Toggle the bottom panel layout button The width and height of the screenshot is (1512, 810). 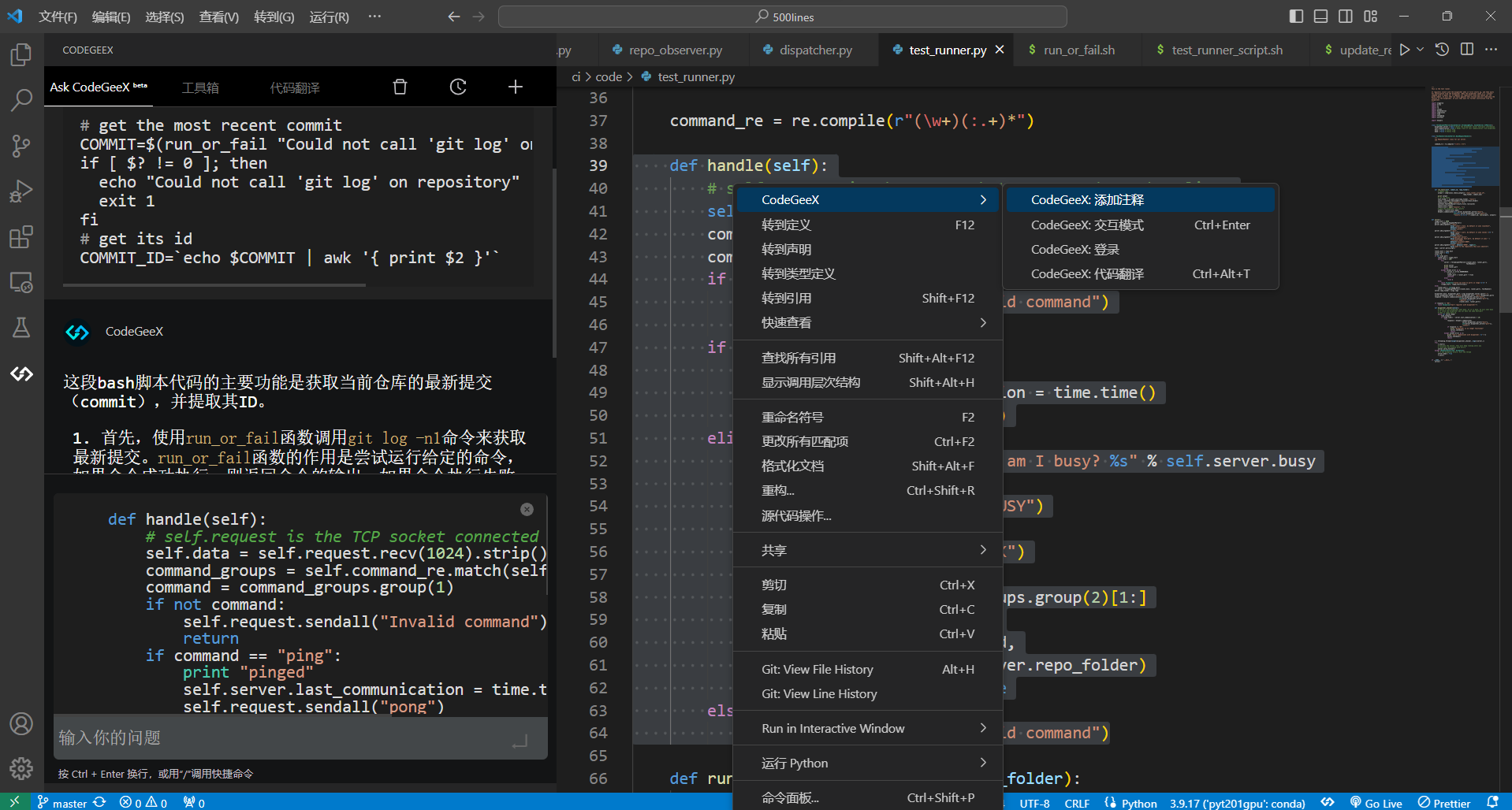1320,17
